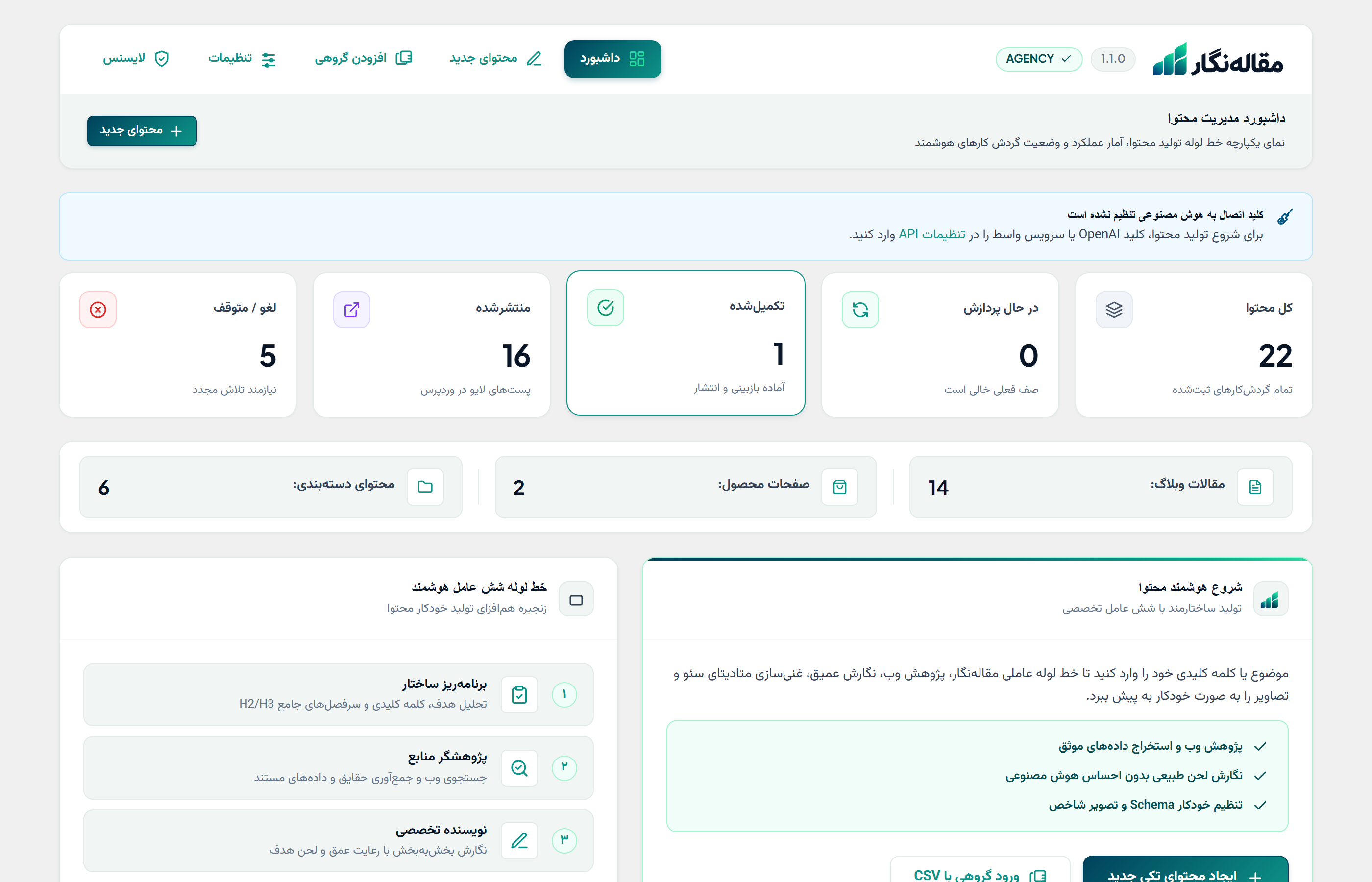
Task: Click the red X icon on لغو / متوقف card
Action: click(x=98, y=310)
